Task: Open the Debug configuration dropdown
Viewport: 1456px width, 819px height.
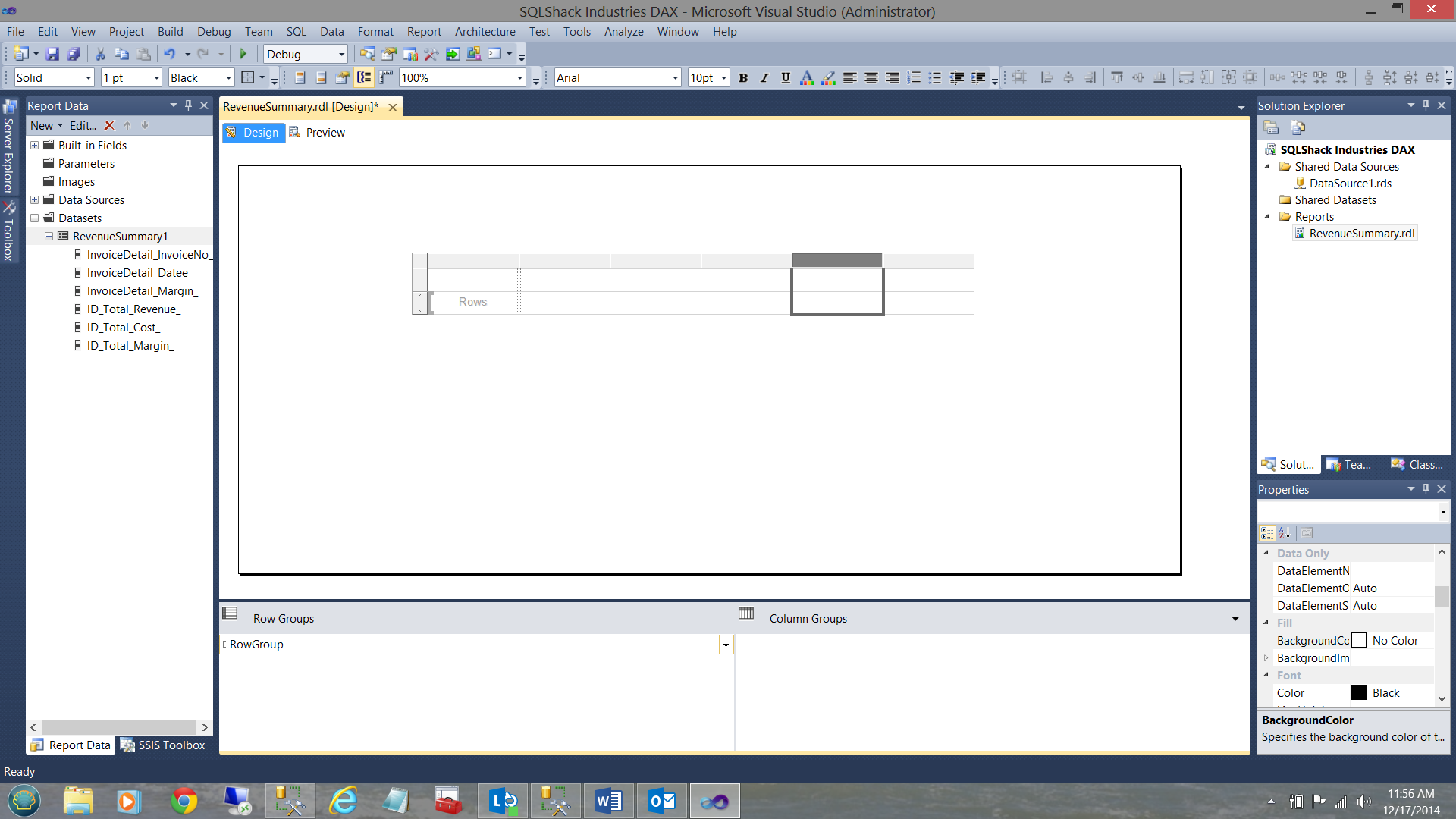Action: tap(341, 54)
